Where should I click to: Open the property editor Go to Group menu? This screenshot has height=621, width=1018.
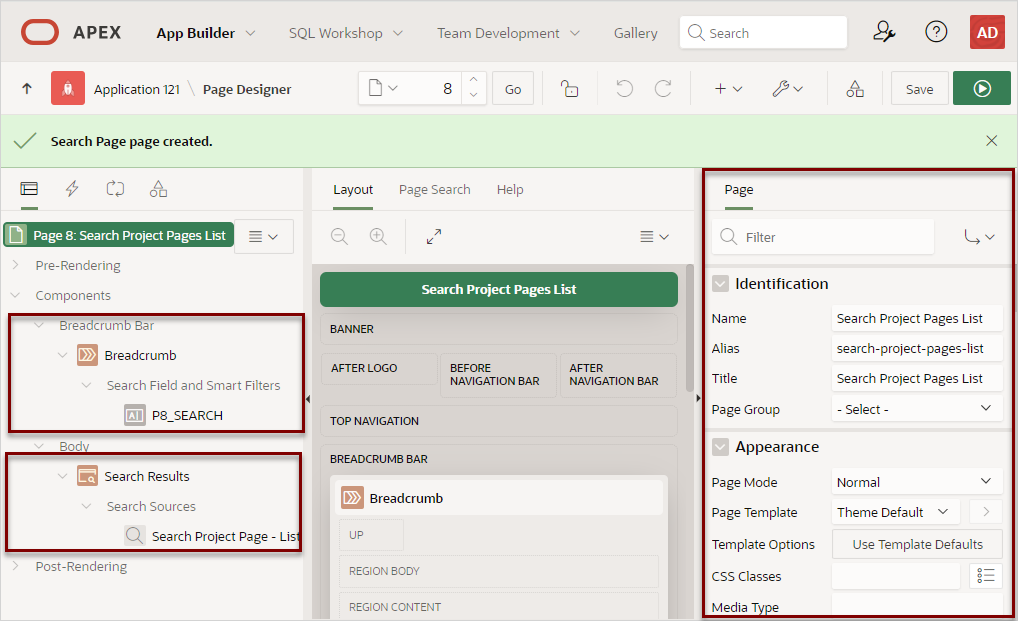point(979,237)
